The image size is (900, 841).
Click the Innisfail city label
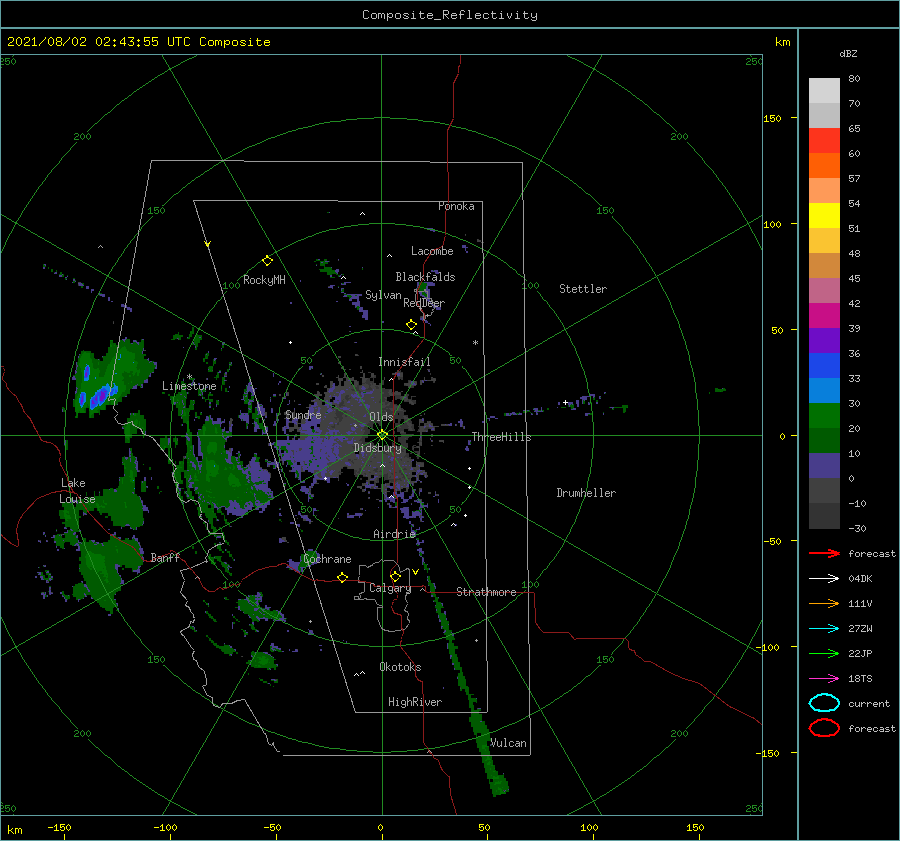click(404, 362)
